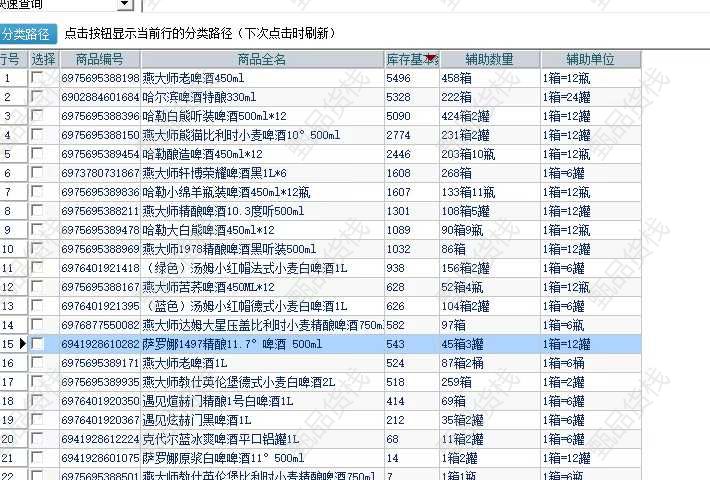The image size is (710, 480).
Task: Click the 商品编号 column header
Action: pos(99,60)
